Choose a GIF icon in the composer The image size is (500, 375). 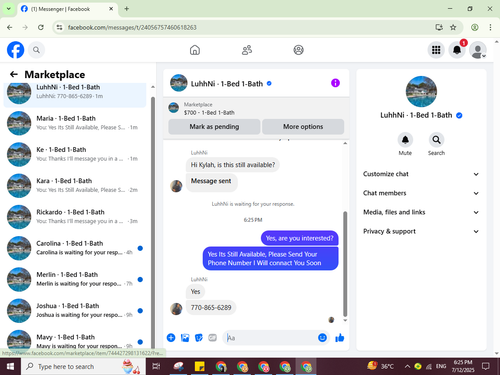[213, 338]
